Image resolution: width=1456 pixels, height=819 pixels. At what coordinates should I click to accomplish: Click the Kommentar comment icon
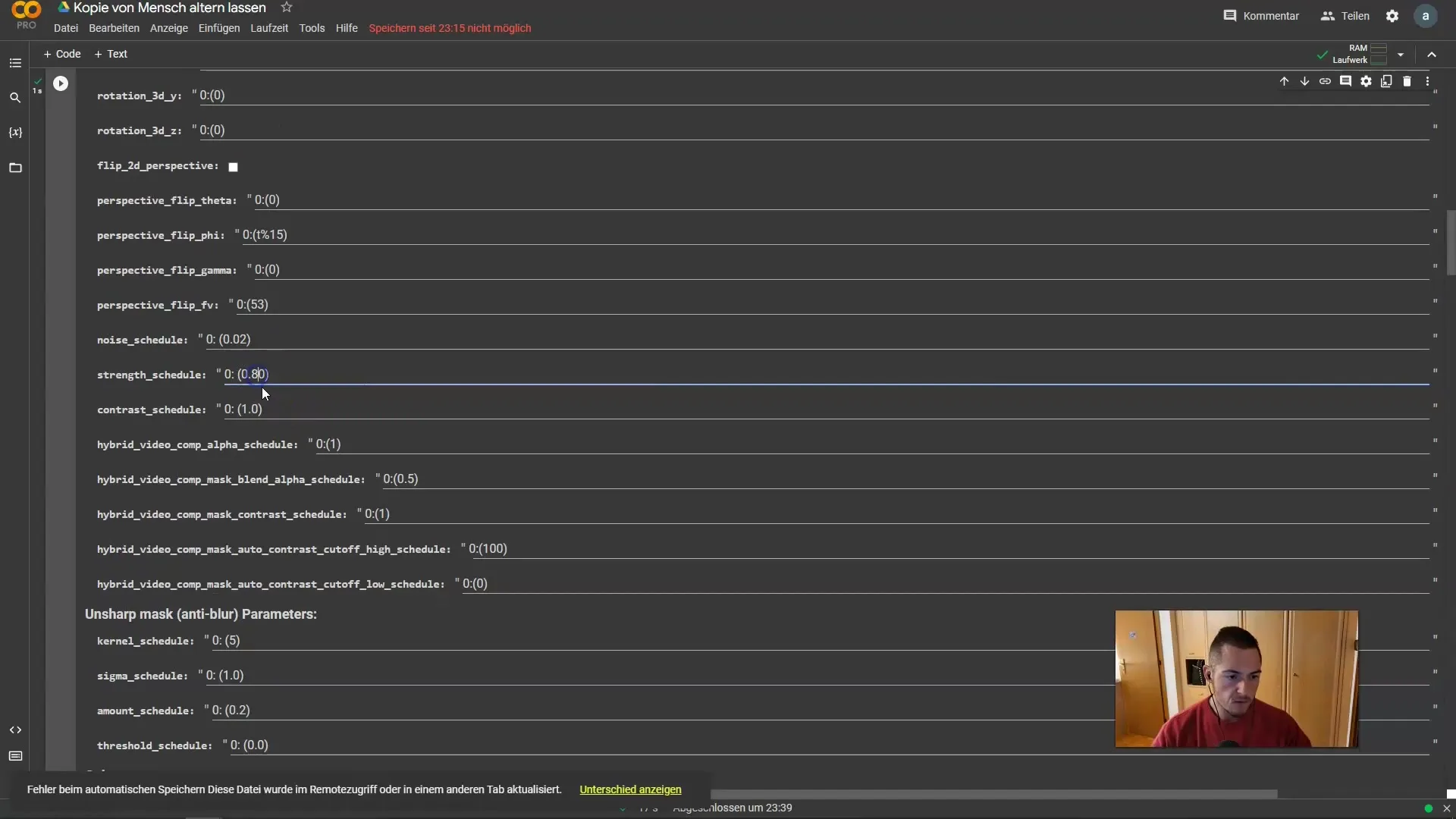tap(1231, 15)
